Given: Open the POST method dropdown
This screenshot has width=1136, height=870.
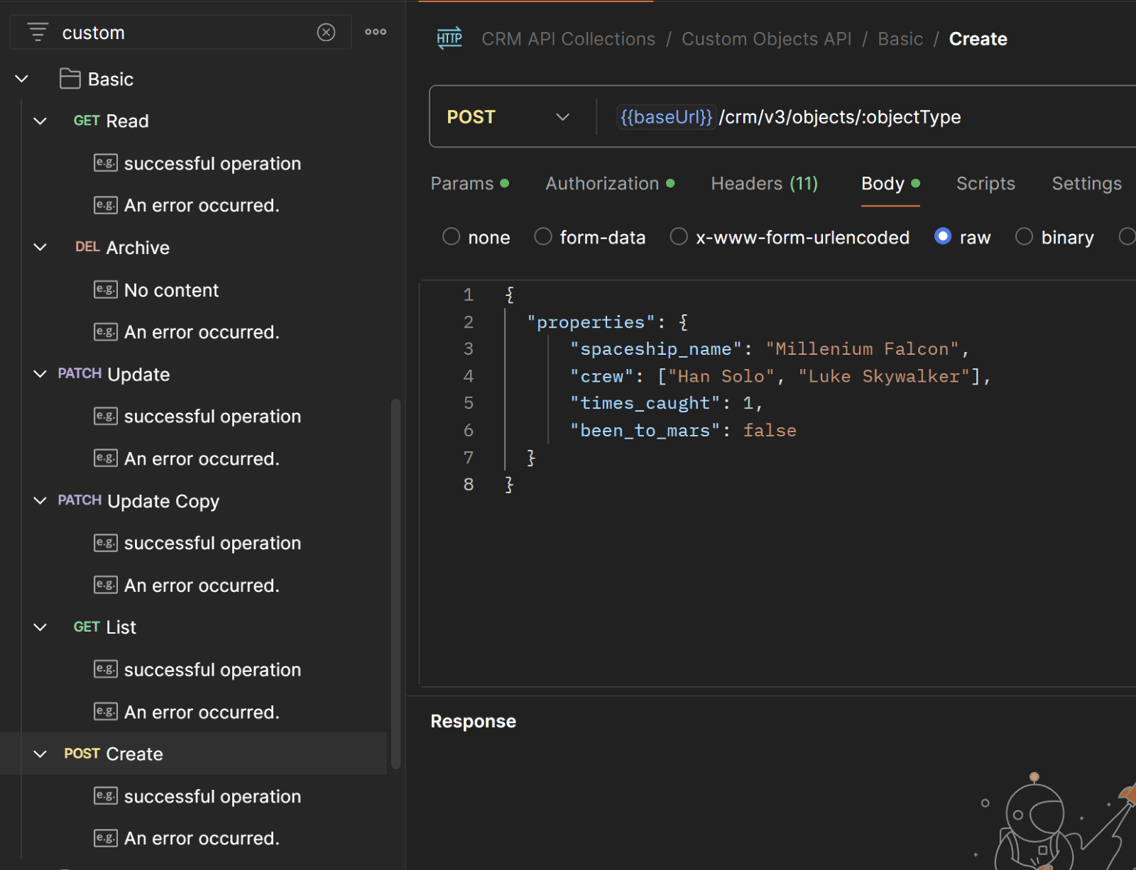Looking at the screenshot, I should [x=562, y=116].
